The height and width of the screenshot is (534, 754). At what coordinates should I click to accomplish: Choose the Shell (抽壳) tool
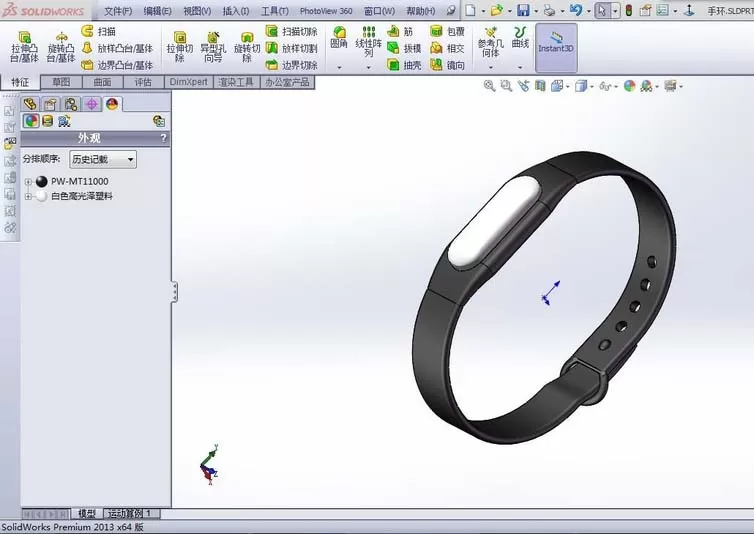pyautogui.click(x=404, y=65)
